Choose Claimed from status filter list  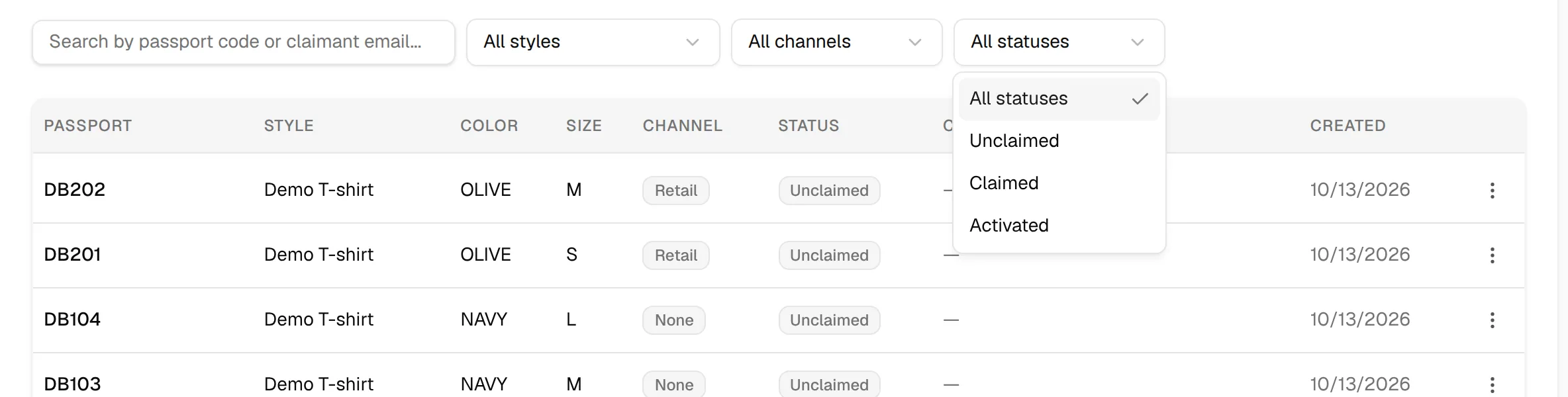(x=1059, y=183)
